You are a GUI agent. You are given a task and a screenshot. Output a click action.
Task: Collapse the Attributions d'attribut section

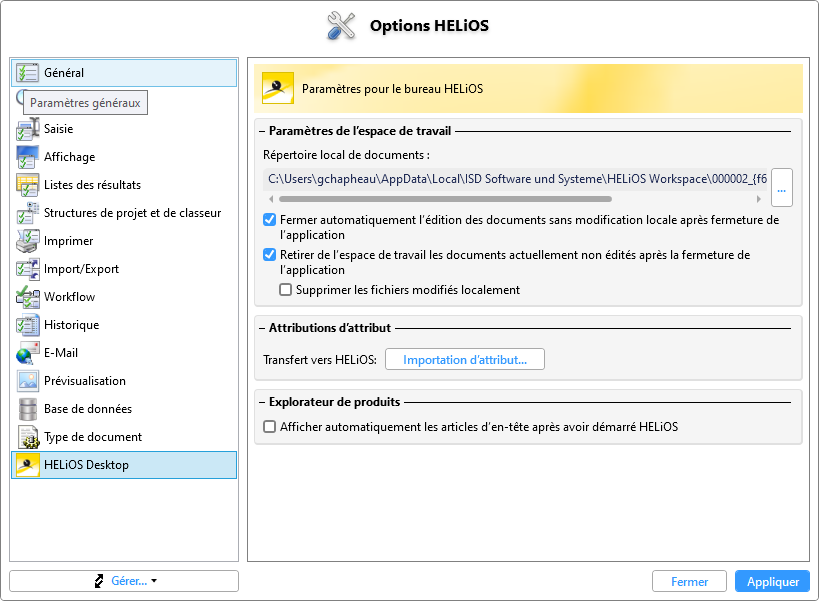pos(262,328)
